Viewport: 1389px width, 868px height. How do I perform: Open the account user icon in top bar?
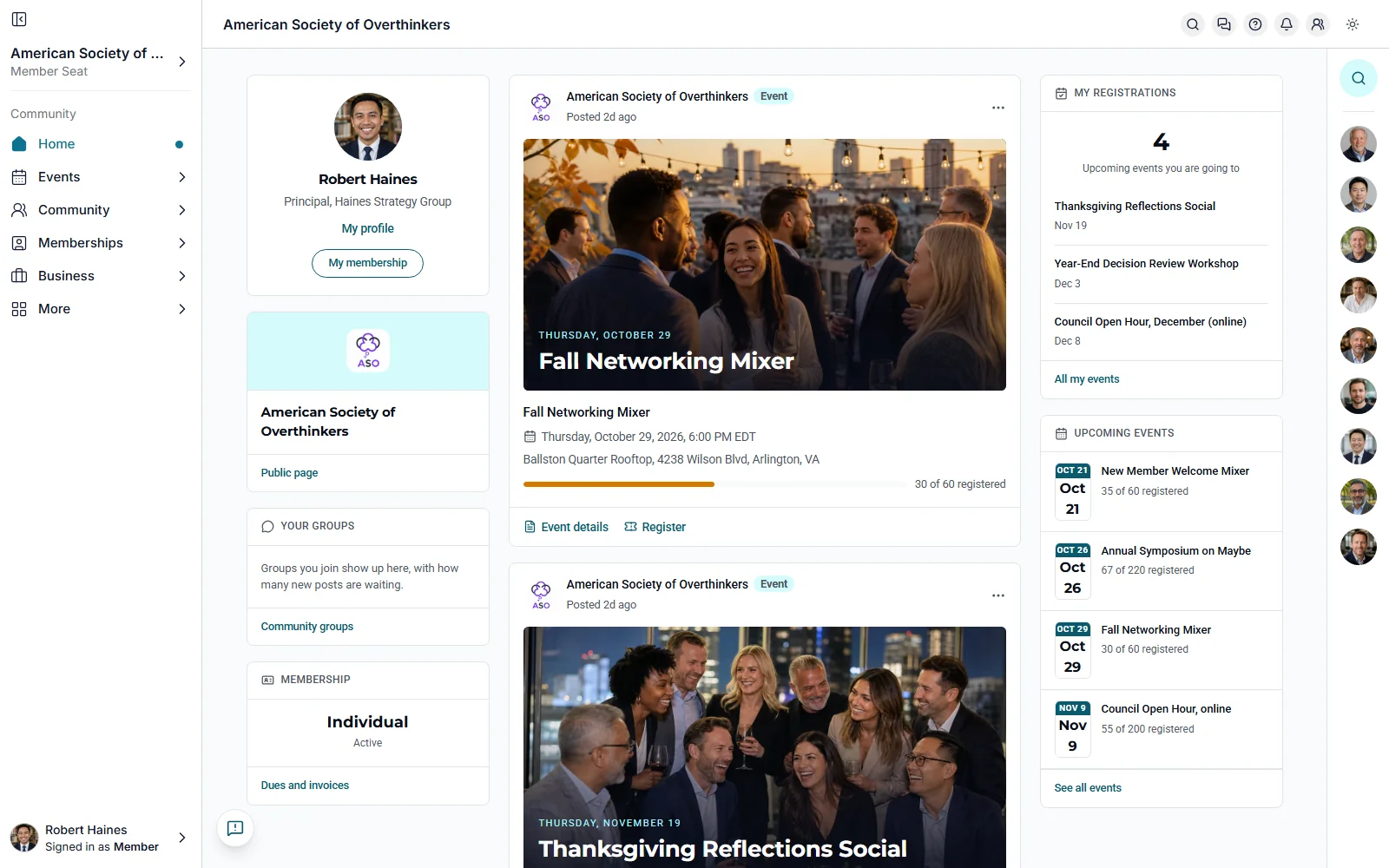pyautogui.click(x=1318, y=24)
